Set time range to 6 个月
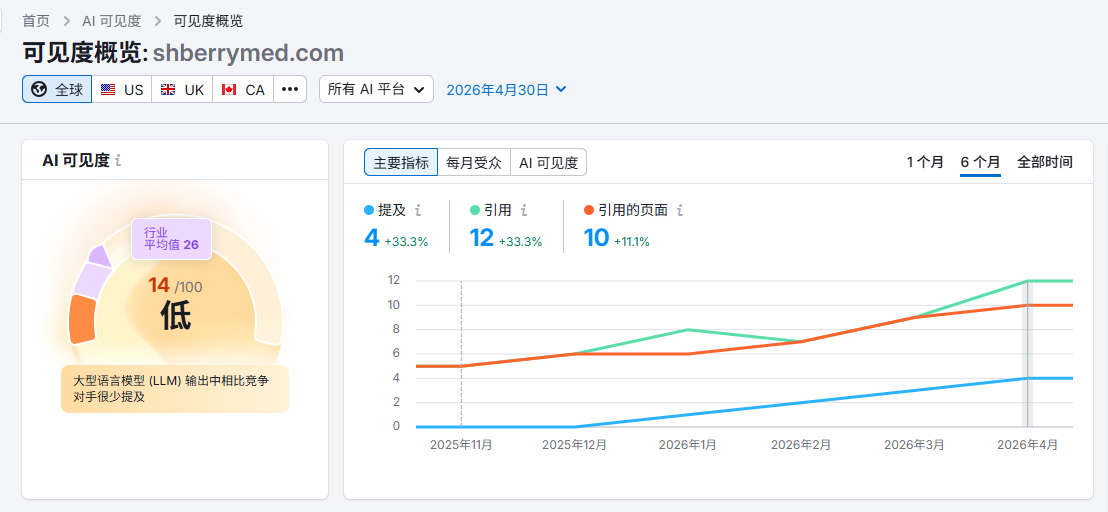This screenshot has height=512, width=1108. (980, 162)
